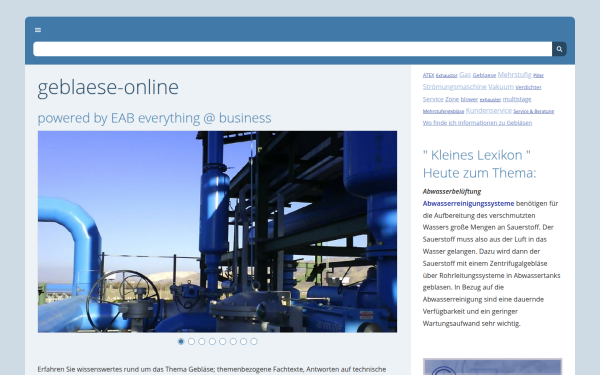Open the Strömungsmaschine tag
600x375 pixels.
(x=455, y=87)
